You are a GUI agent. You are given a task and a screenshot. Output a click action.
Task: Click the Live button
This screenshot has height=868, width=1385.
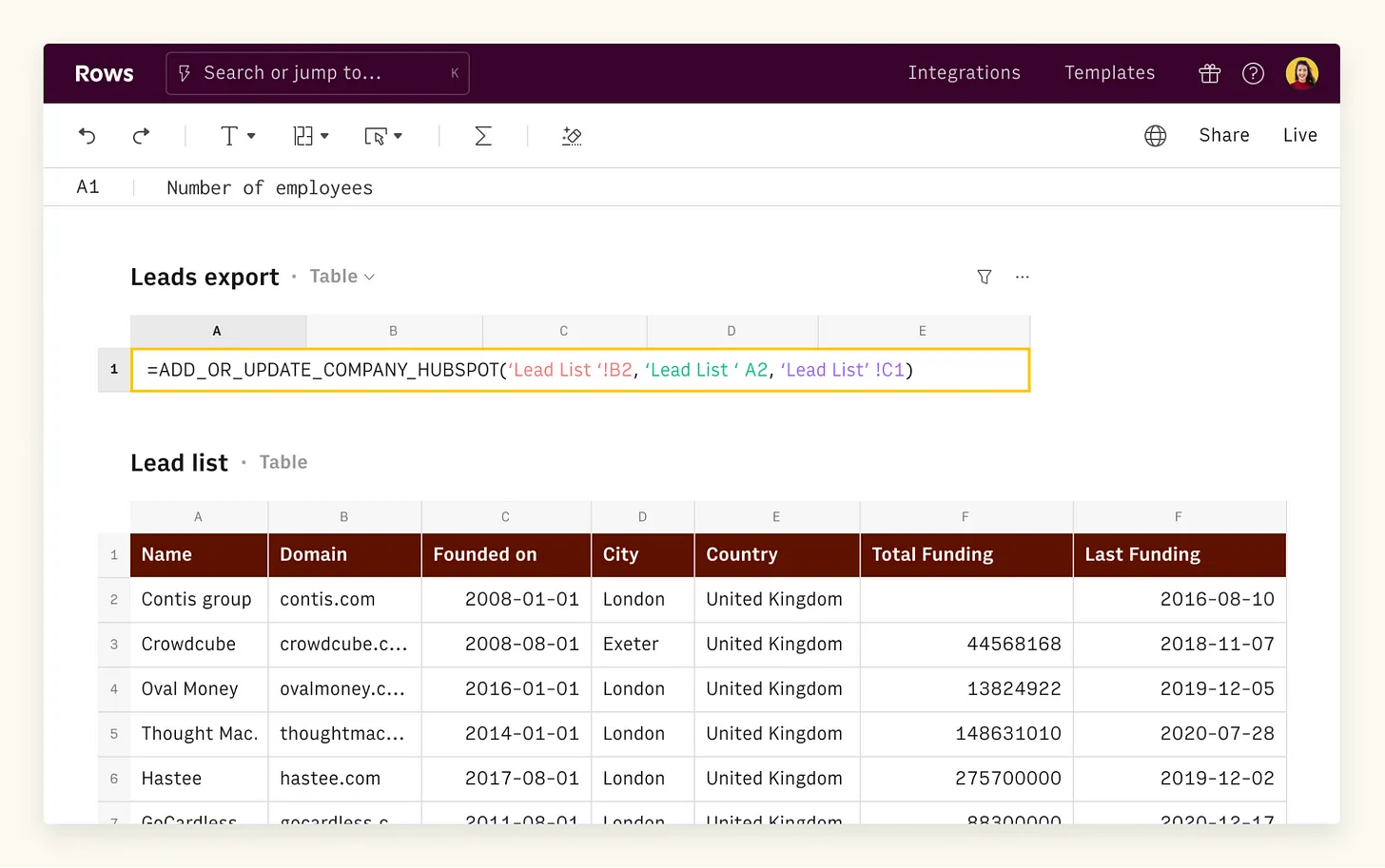pyautogui.click(x=1299, y=135)
